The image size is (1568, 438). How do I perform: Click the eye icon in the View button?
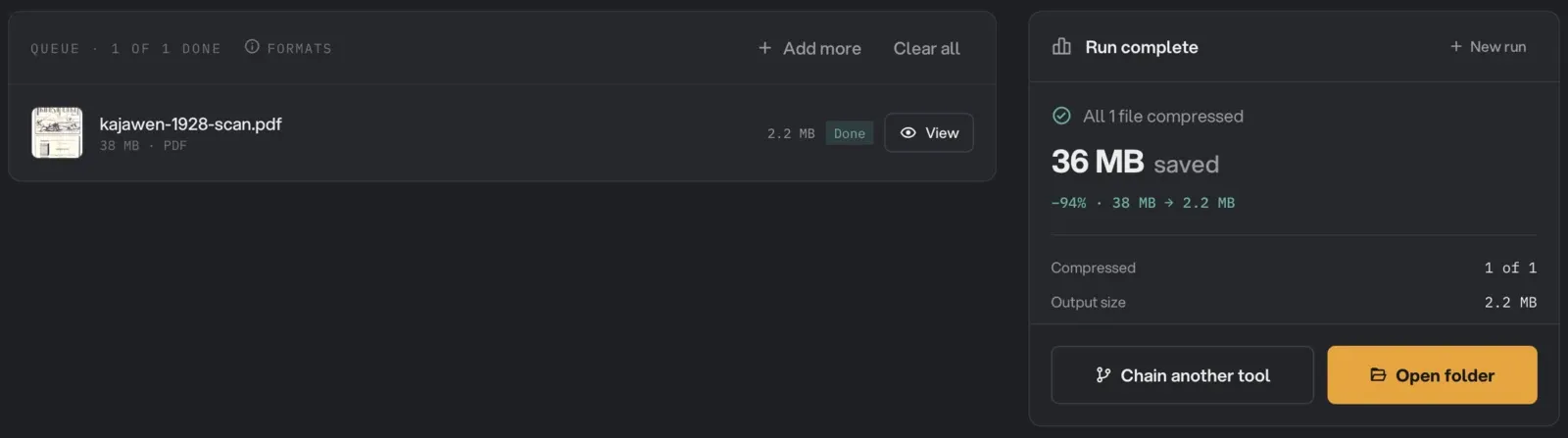pyautogui.click(x=908, y=133)
